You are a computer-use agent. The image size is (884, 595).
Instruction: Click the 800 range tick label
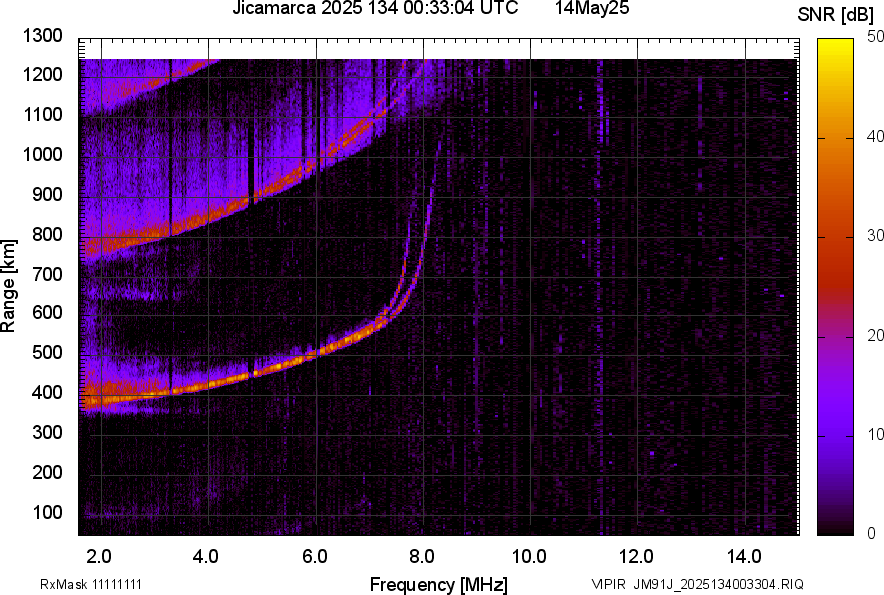coord(47,234)
